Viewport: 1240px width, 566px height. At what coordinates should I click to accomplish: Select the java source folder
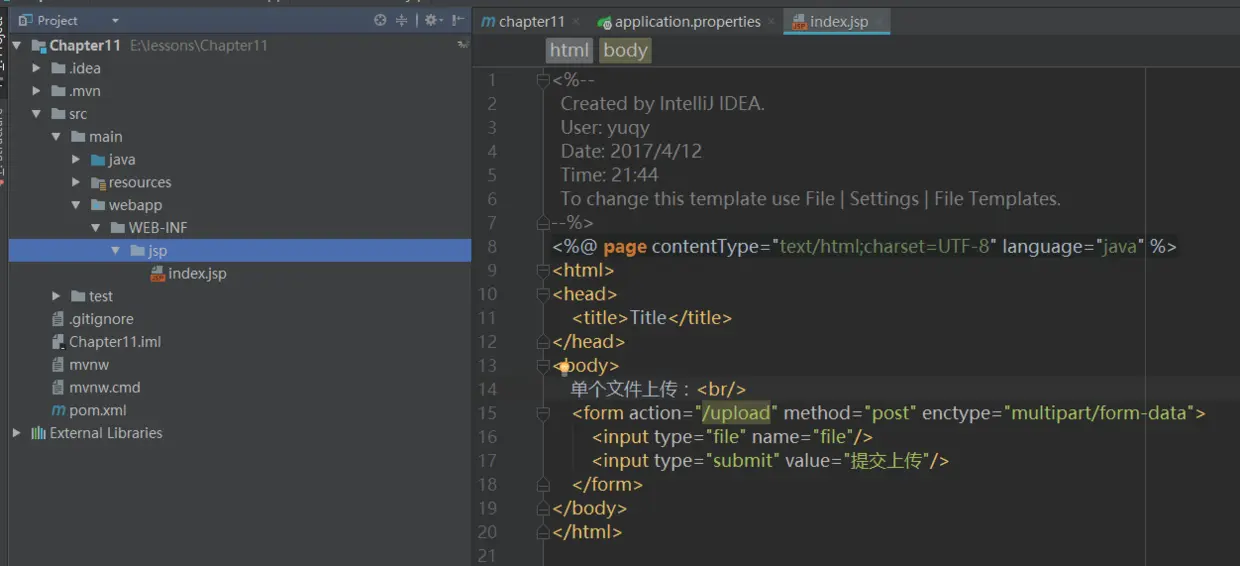tap(121, 160)
